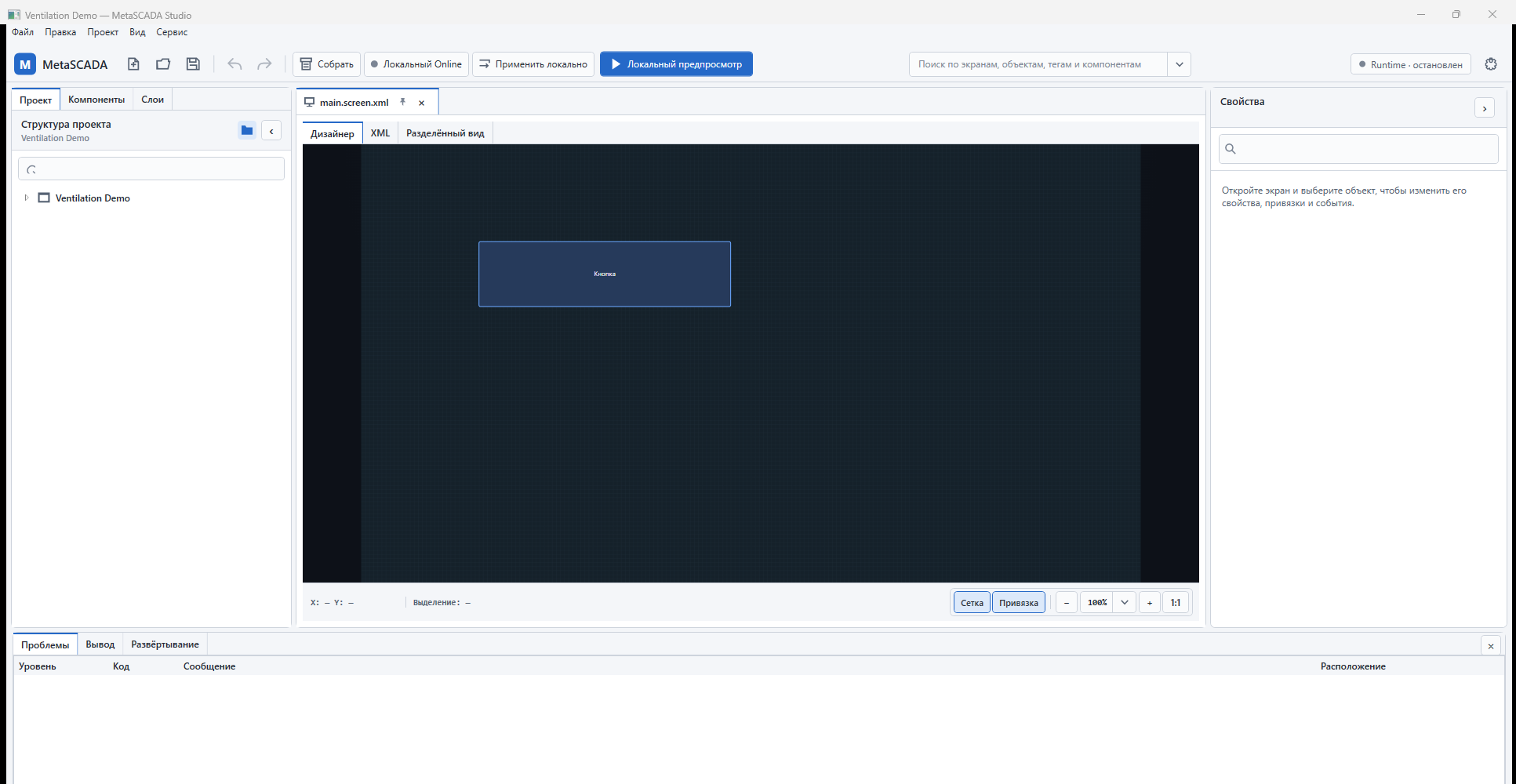Click the blue folder icon in project structure
1516x784 pixels.
[x=247, y=131]
